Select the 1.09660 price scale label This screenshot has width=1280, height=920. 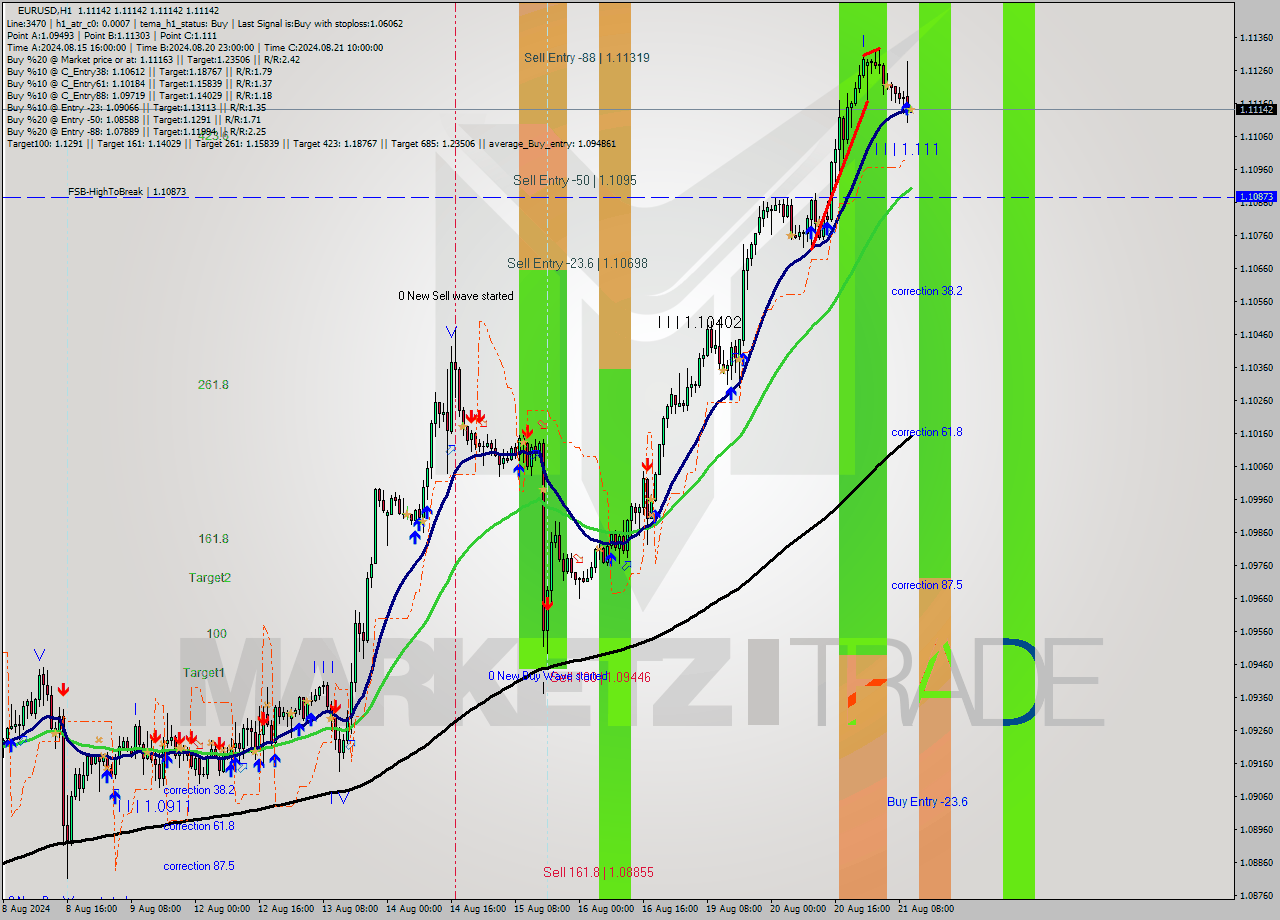pyautogui.click(x=1256, y=599)
